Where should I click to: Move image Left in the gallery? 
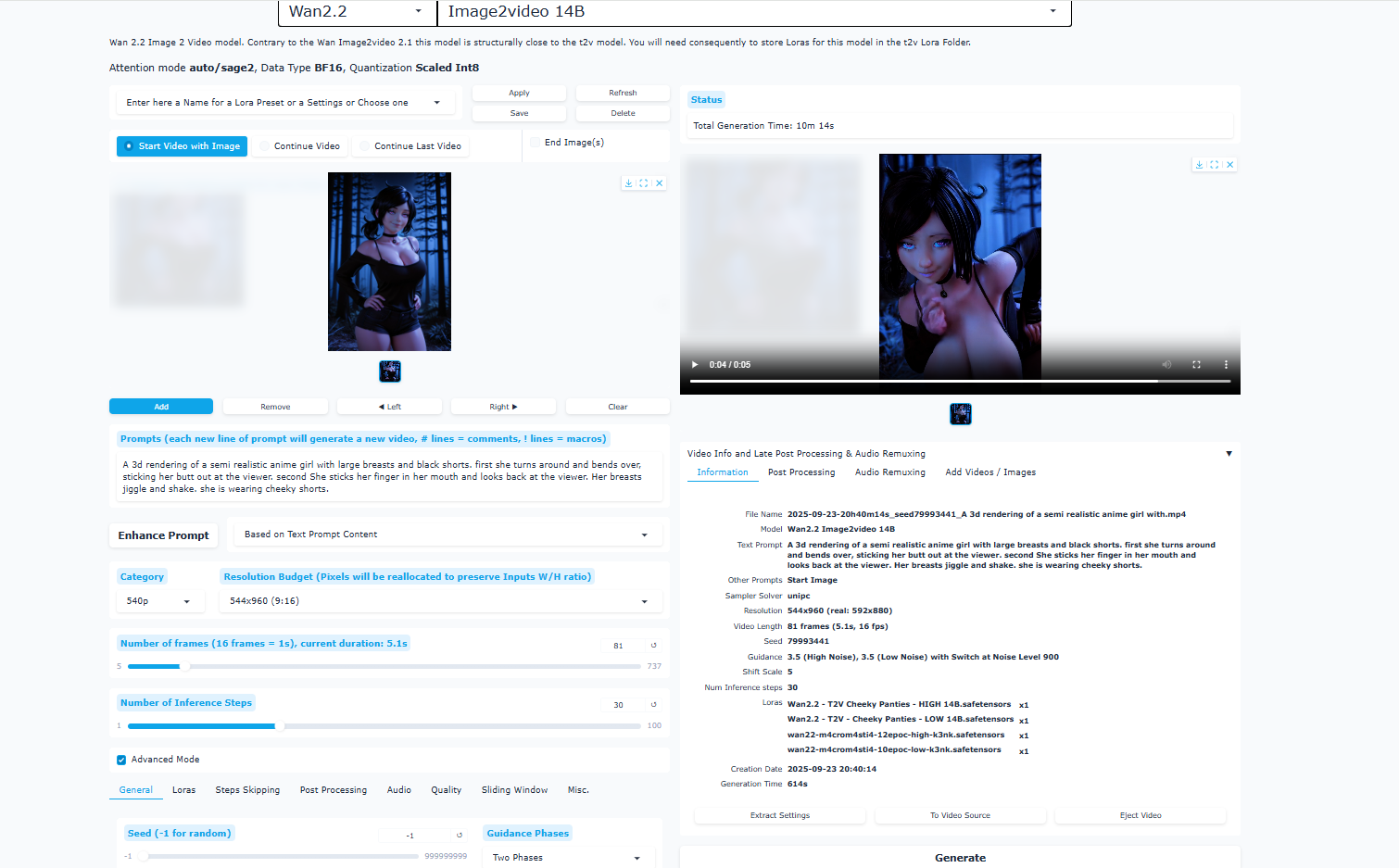[389, 407]
